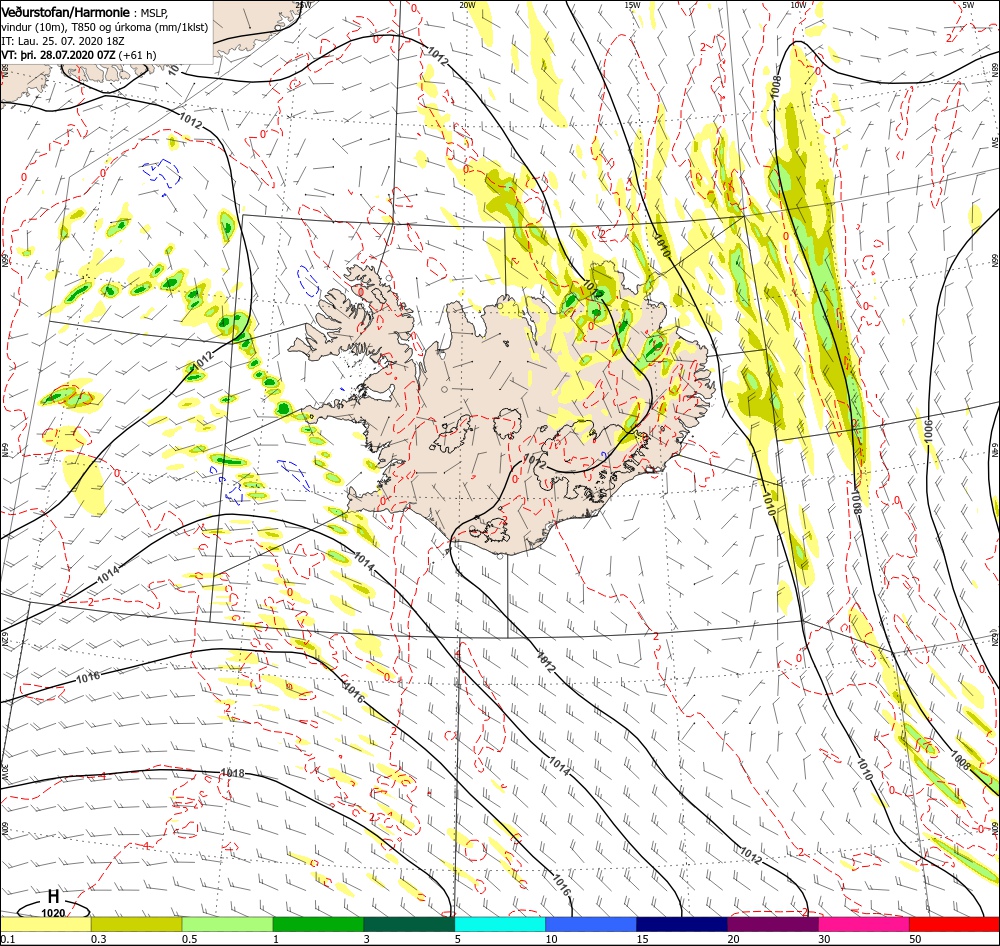The image size is (1000, 946).
Task: Click the purple 20–30 legend color band
Action: pos(773,924)
